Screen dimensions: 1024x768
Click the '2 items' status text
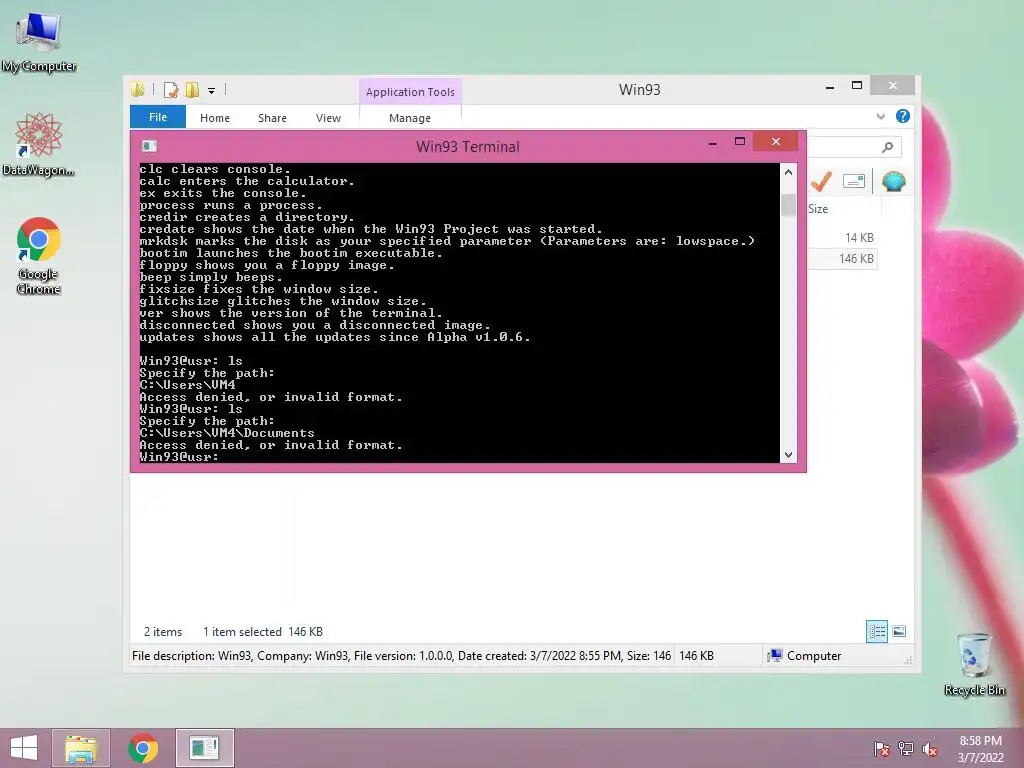click(163, 632)
